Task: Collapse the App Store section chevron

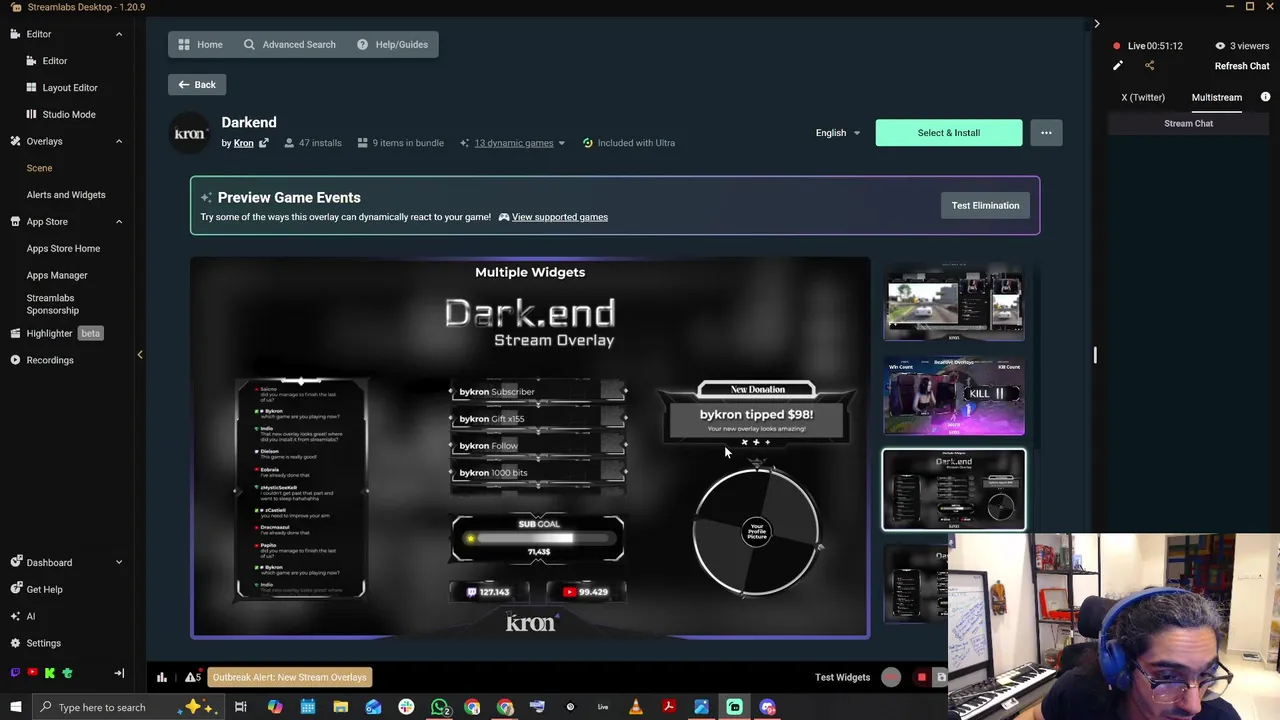Action: 118,221
